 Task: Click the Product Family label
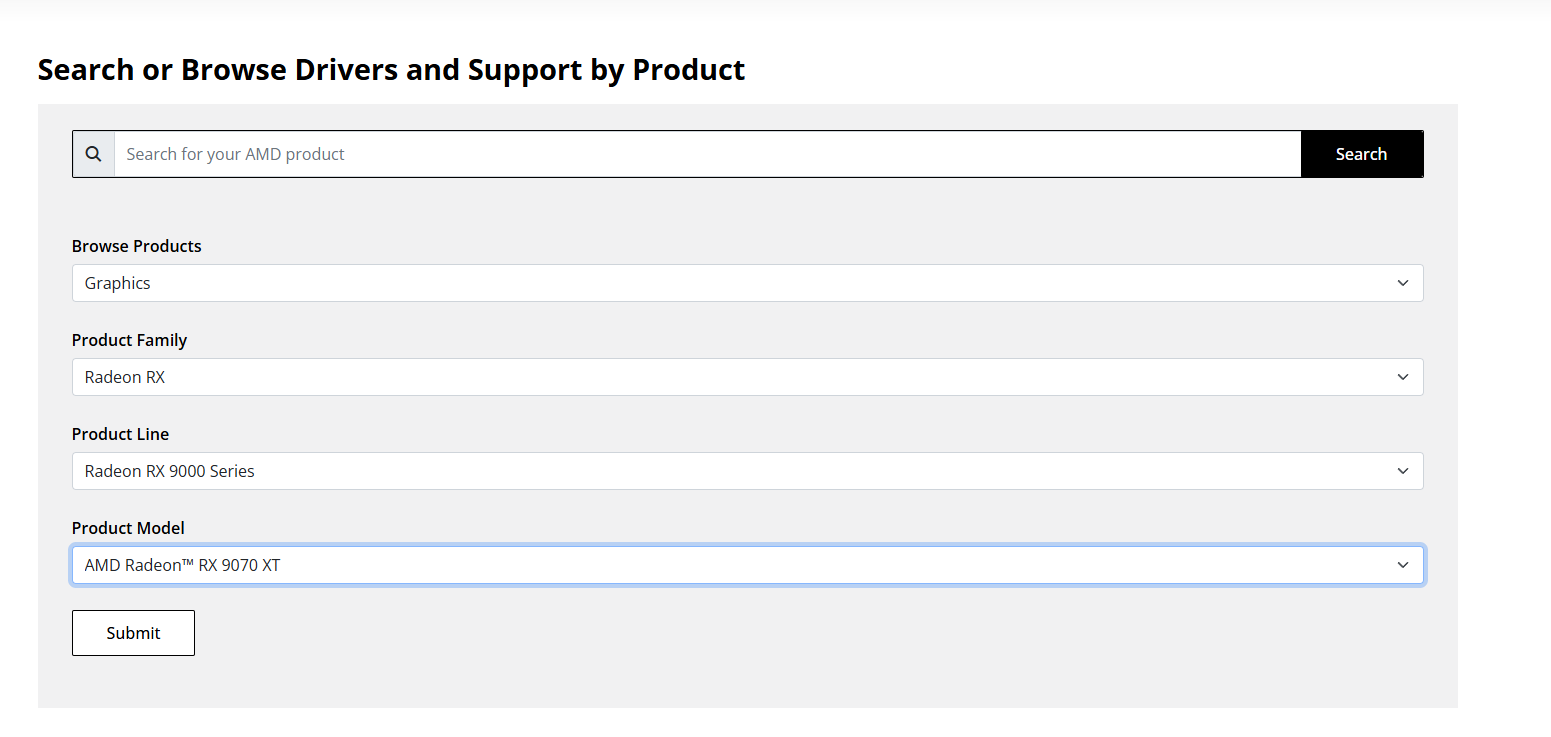coord(129,340)
